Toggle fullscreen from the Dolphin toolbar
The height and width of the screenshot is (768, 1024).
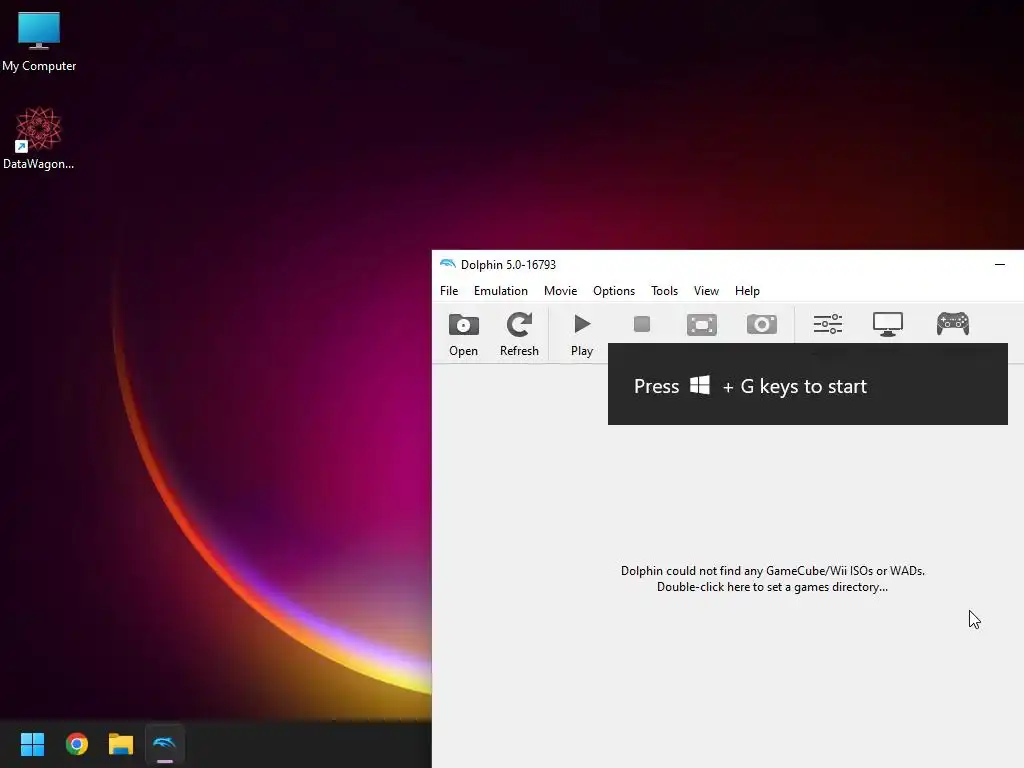[702, 325]
